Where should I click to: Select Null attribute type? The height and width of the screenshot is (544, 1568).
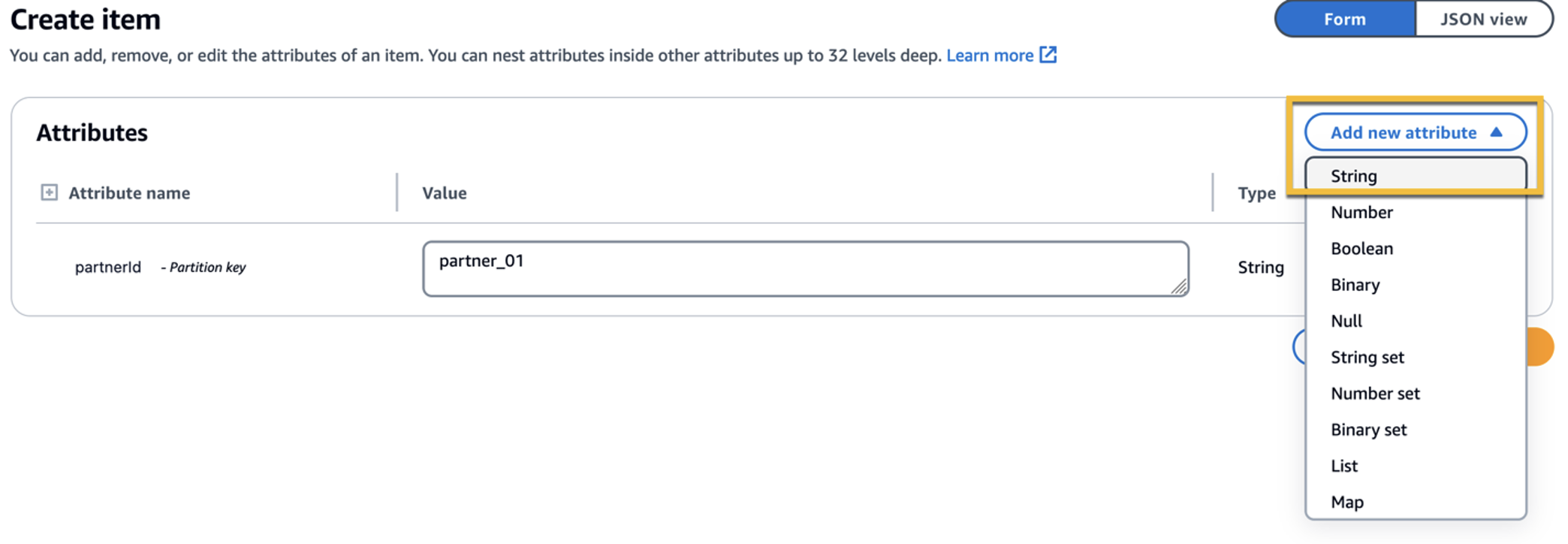(1346, 321)
